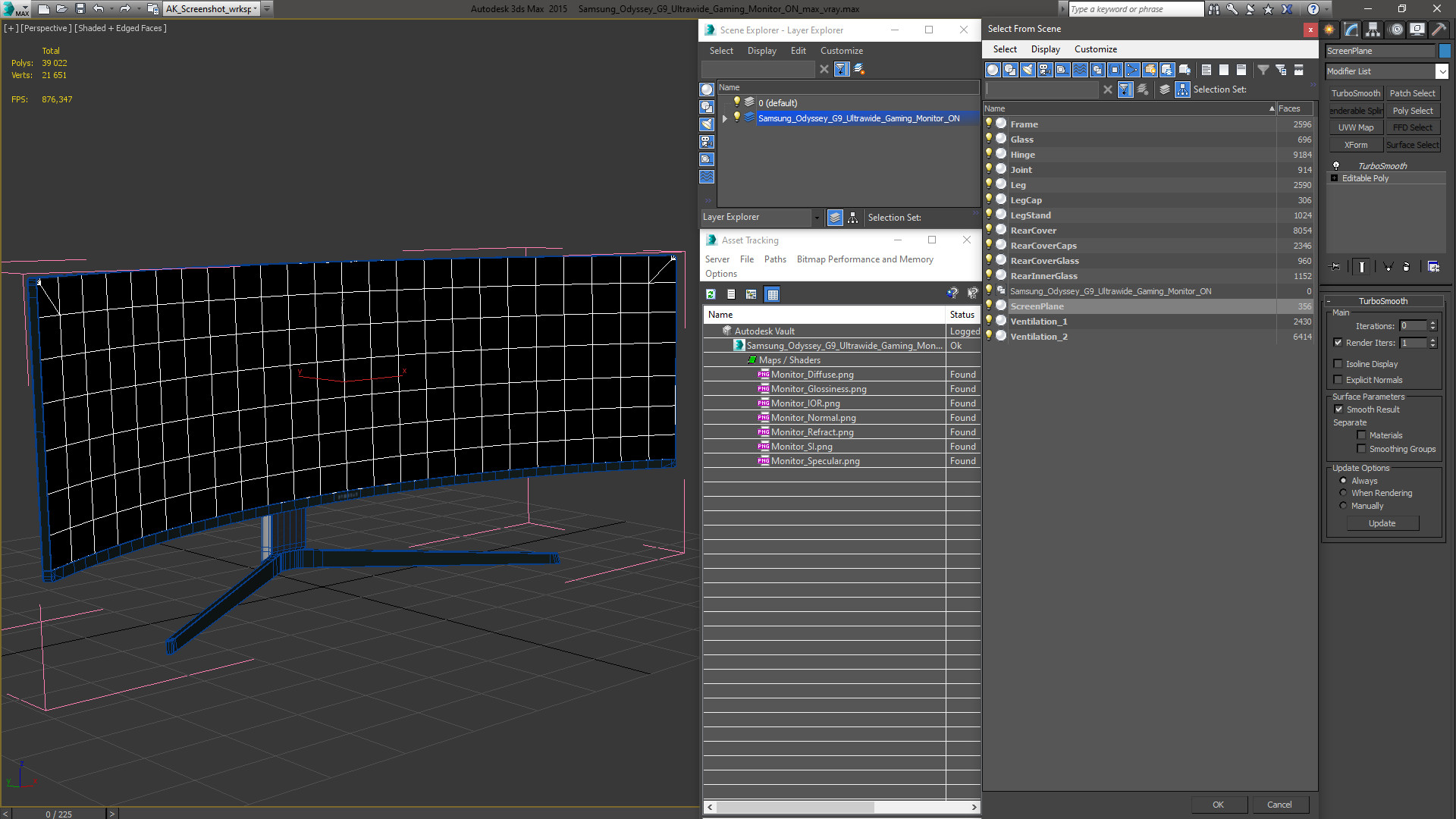Viewport: 1456px width, 819px height.
Task: Open Paths menu in Asset Tracking
Action: click(775, 259)
